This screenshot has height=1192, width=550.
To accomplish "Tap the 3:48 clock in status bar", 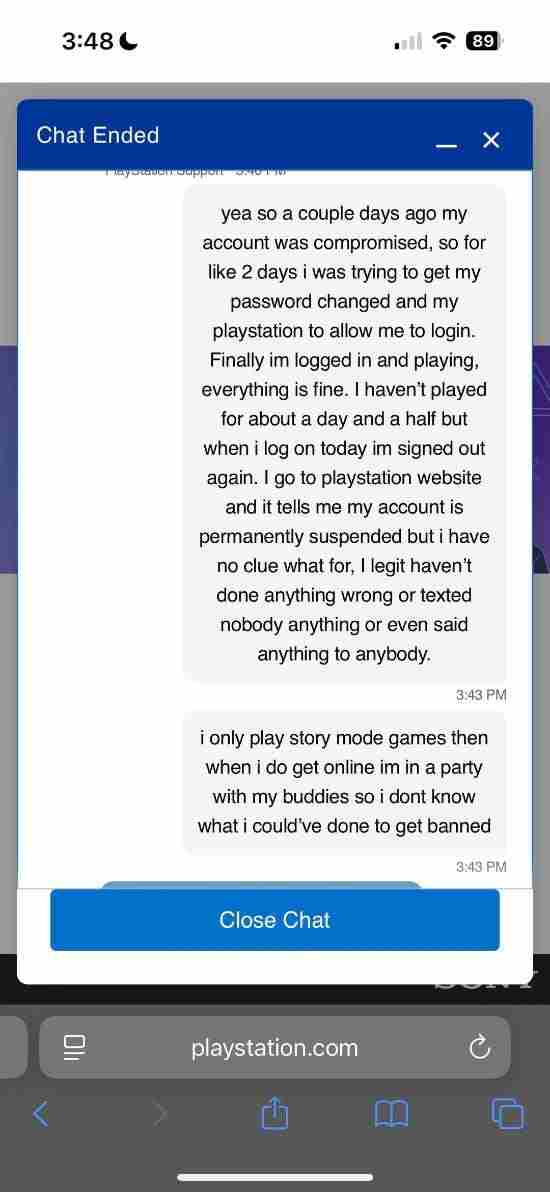I will point(87,41).
